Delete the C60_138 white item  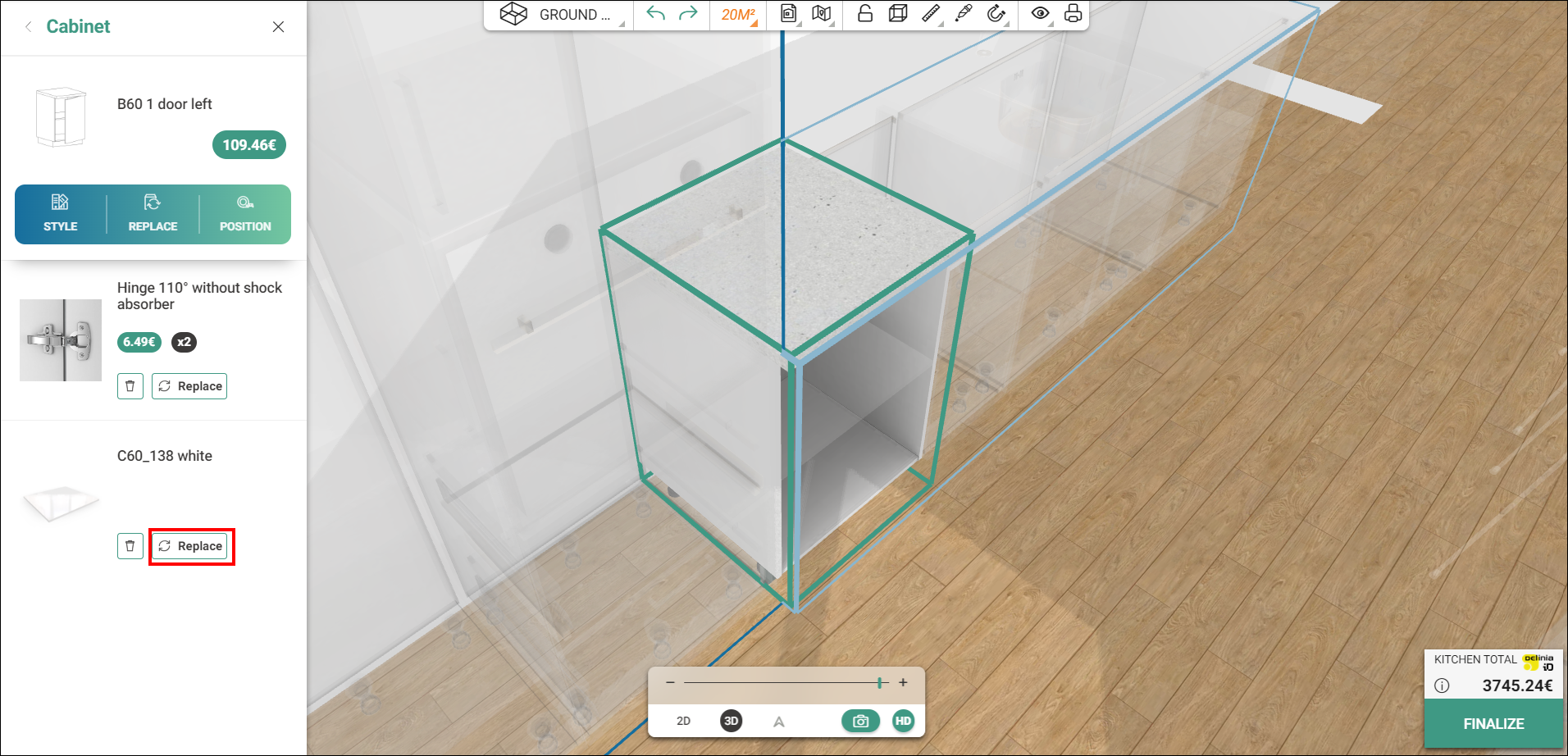[x=130, y=546]
